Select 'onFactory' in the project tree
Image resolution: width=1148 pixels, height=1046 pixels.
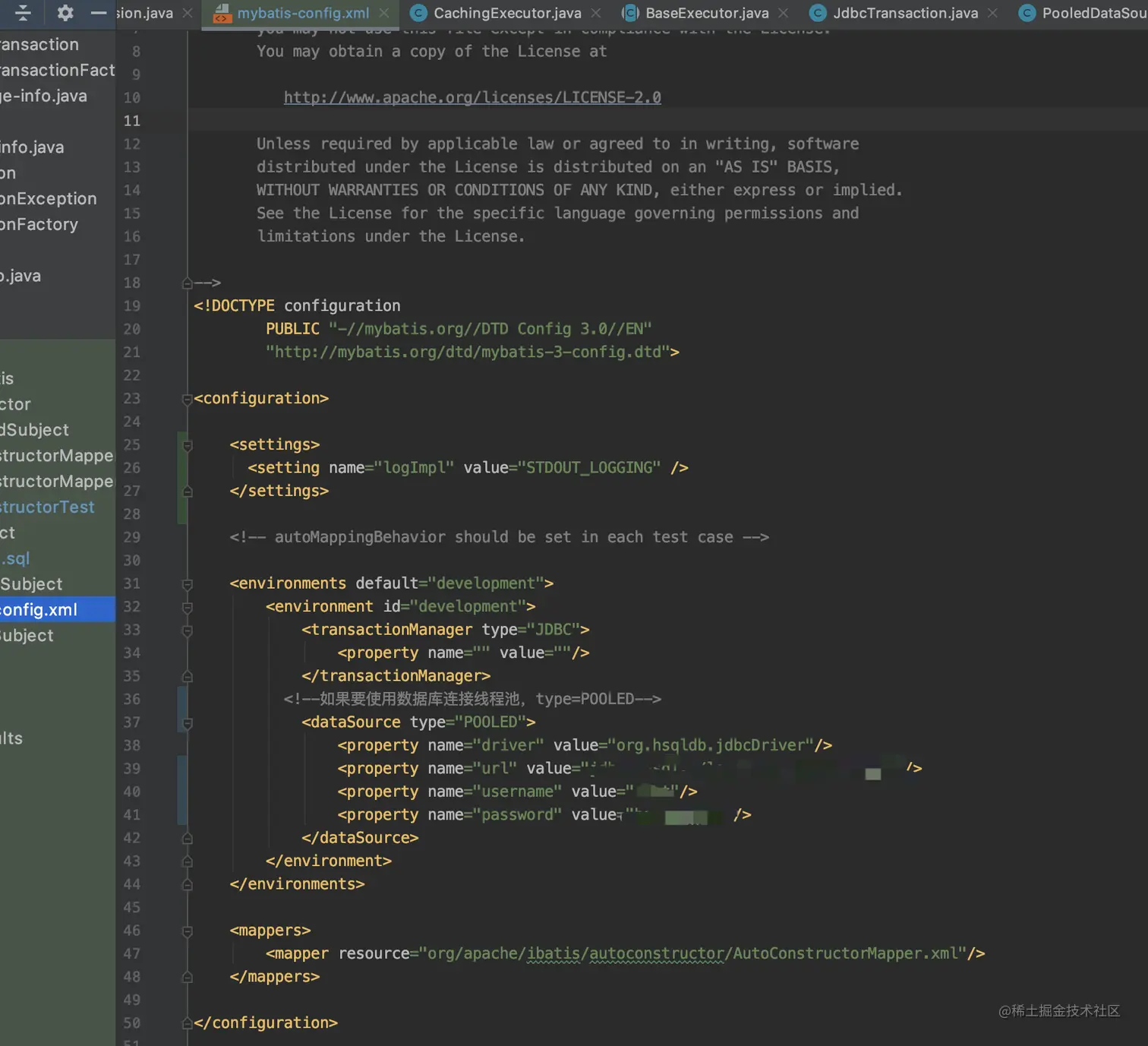coord(39,224)
